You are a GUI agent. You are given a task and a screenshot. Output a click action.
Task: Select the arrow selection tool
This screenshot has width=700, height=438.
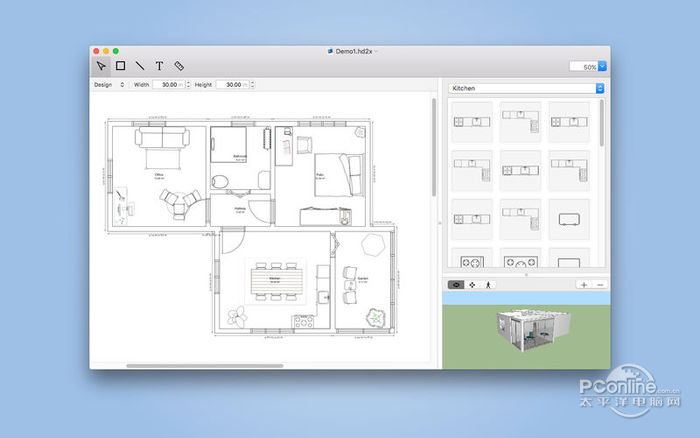[101, 66]
